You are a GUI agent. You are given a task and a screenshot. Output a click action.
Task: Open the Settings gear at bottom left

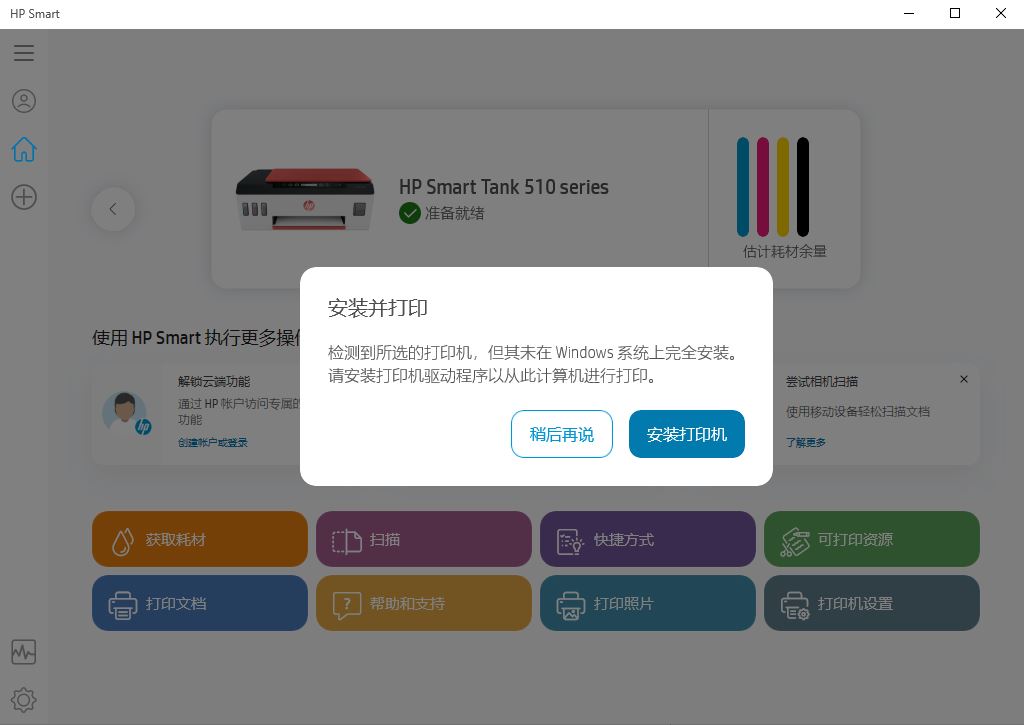pos(23,699)
